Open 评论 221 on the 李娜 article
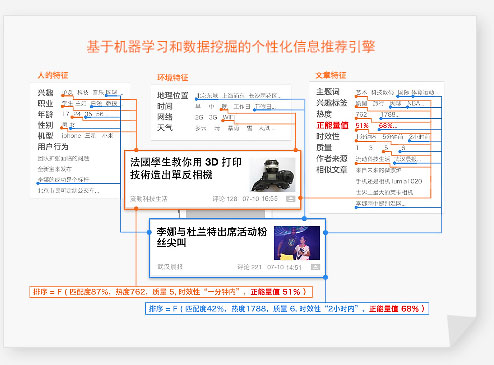494x365 pixels. 249,267
